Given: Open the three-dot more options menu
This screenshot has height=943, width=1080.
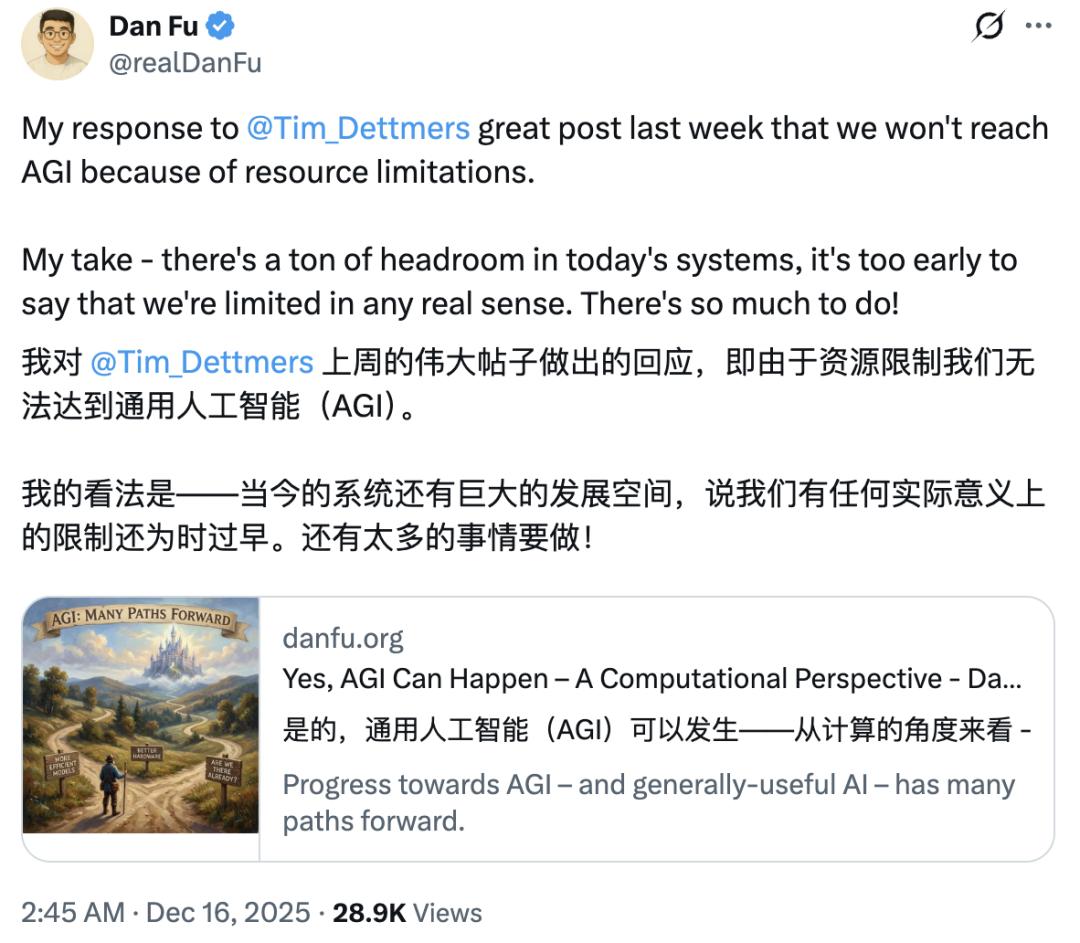Looking at the screenshot, I should point(1039,27).
